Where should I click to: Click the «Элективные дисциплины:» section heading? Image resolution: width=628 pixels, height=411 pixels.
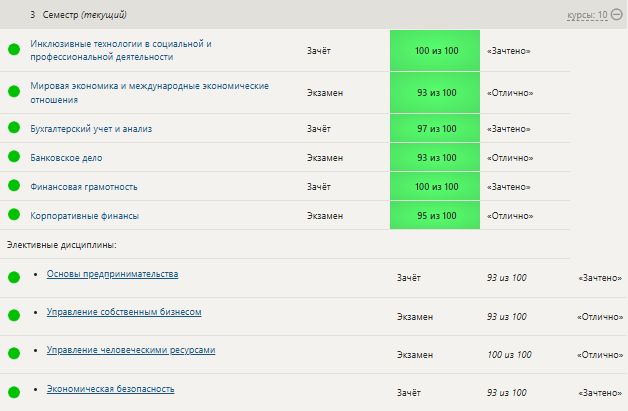pos(62,245)
